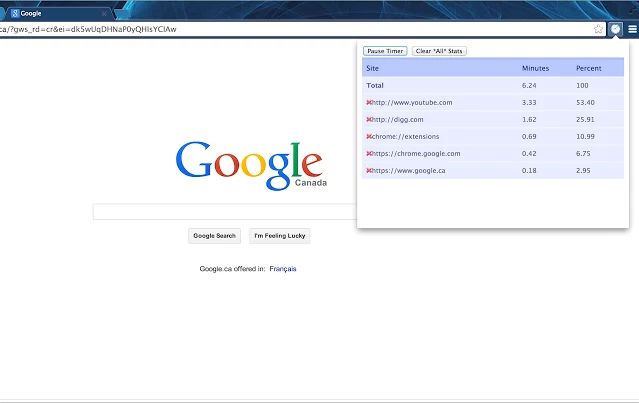639x403 pixels.
Task: Click I'm Feeling Lucky button
Action: [280, 236]
